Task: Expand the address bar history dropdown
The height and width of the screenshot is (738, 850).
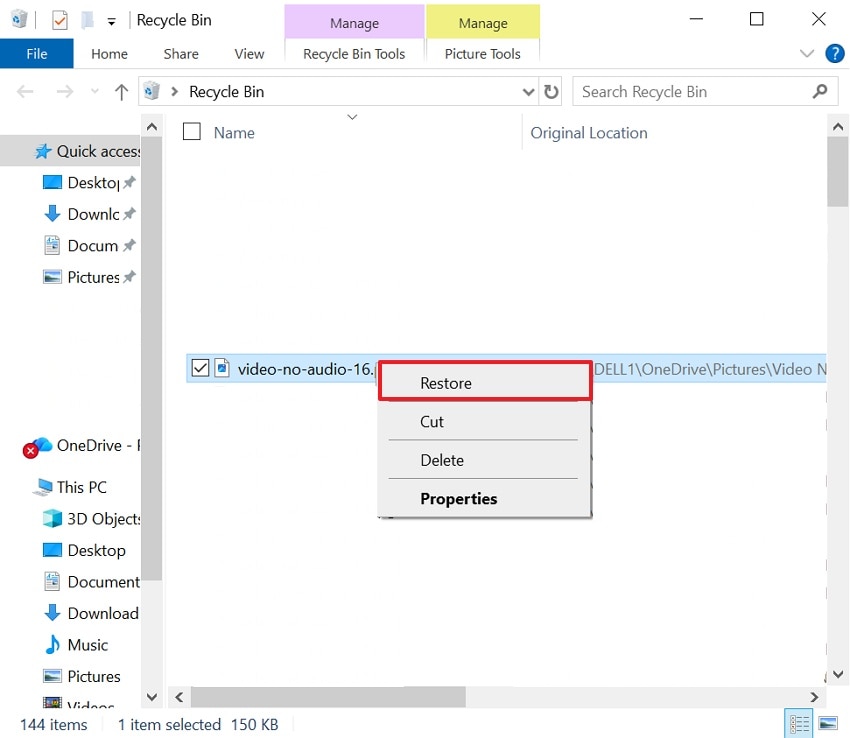Action: [529, 91]
